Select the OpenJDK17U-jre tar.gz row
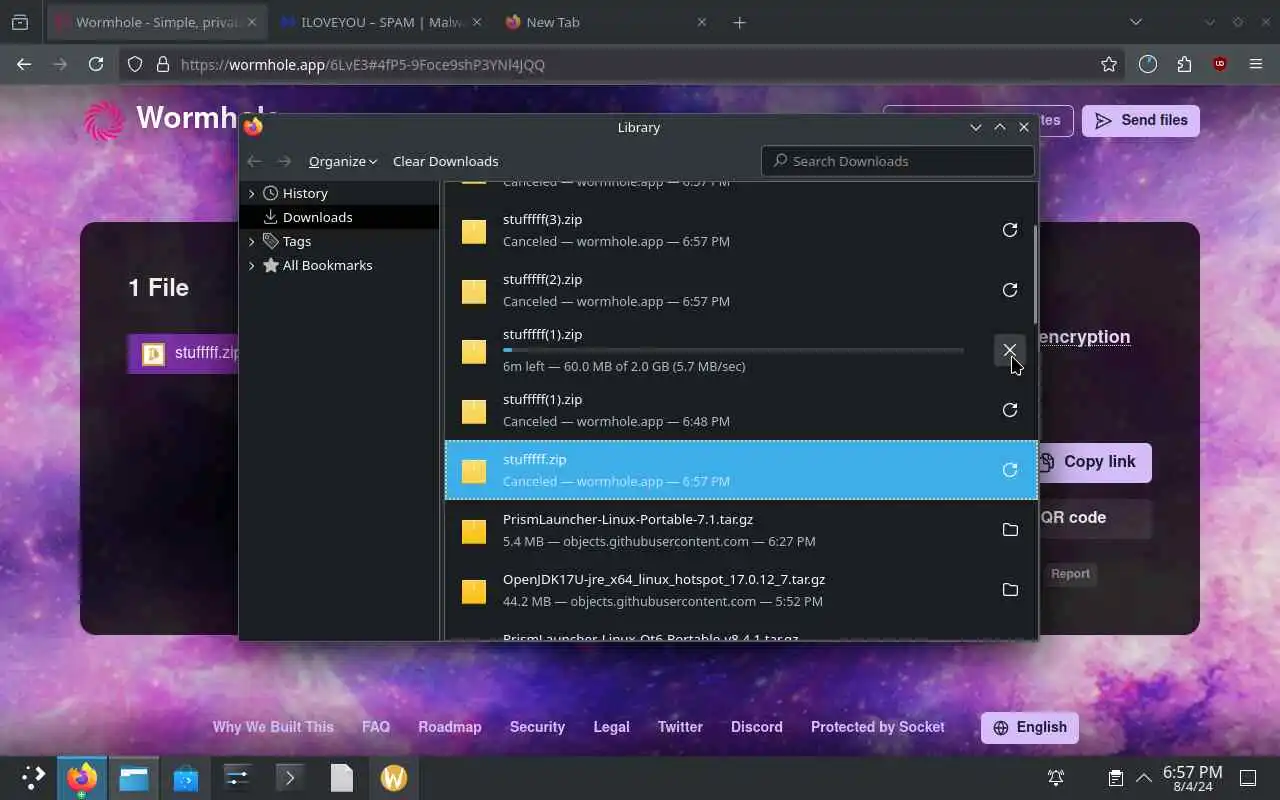The width and height of the screenshot is (1280, 800). [x=741, y=590]
